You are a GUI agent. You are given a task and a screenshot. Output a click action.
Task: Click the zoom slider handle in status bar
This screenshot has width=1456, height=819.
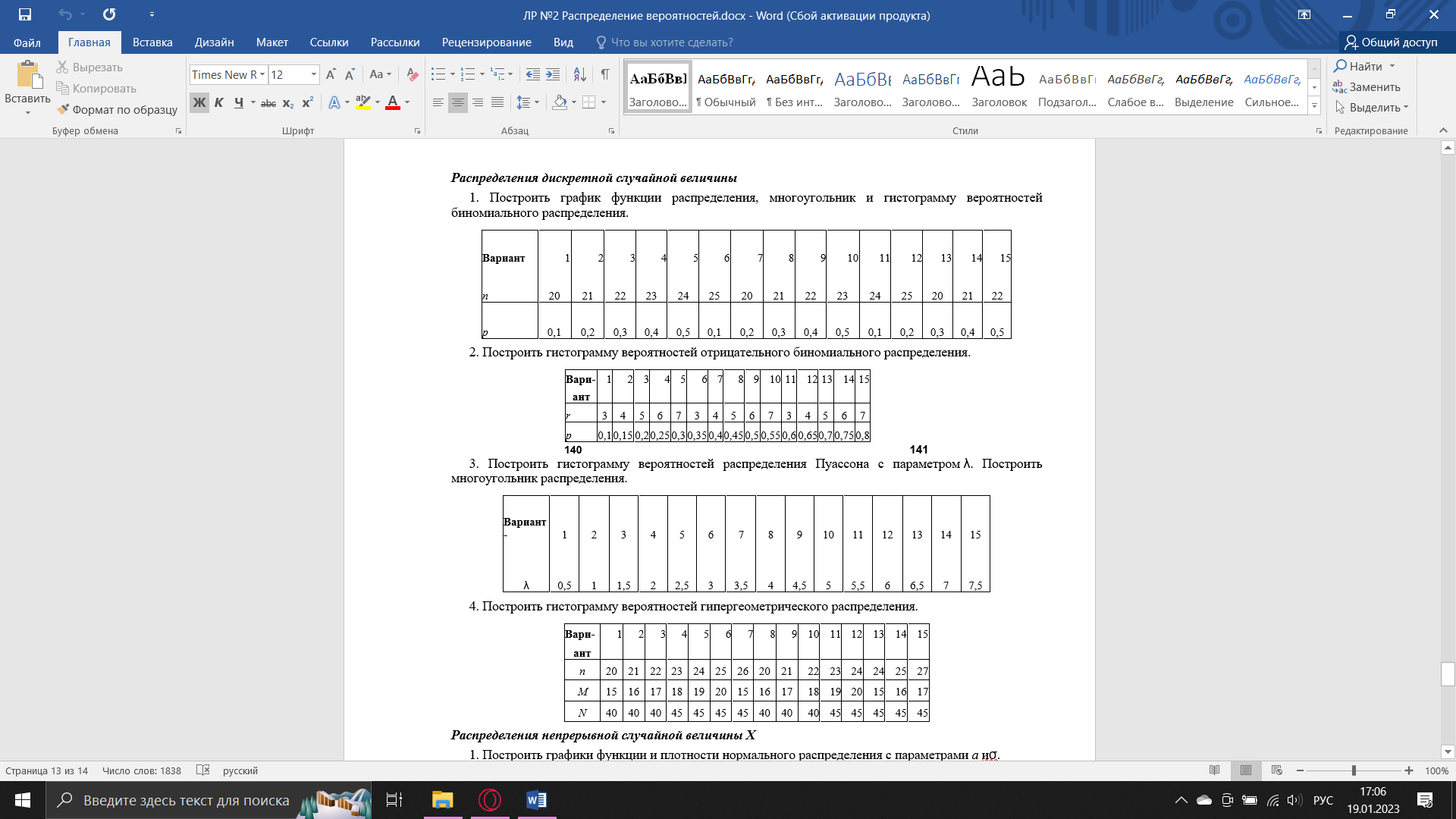coord(1354,770)
